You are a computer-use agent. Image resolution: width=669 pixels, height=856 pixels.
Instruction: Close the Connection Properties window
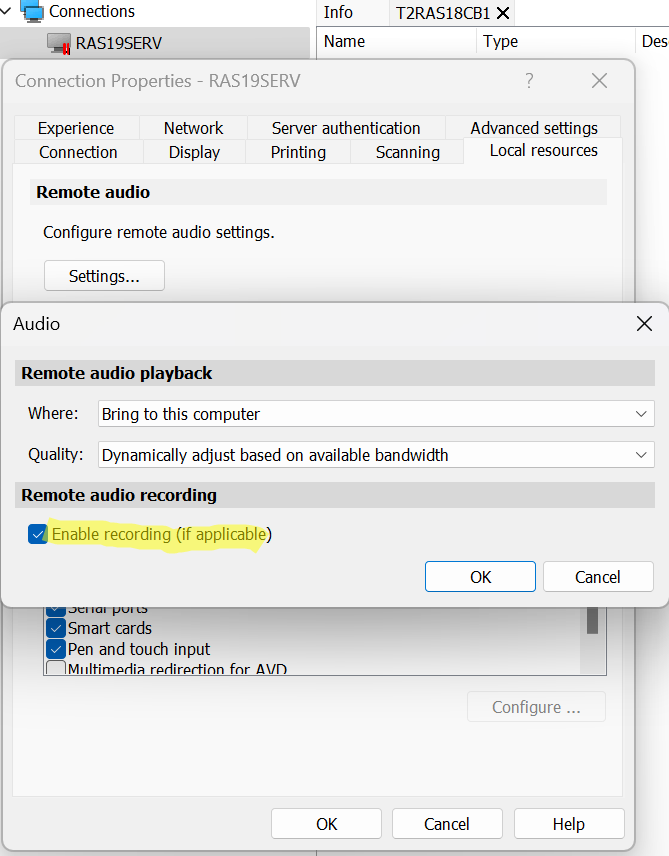point(599,81)
